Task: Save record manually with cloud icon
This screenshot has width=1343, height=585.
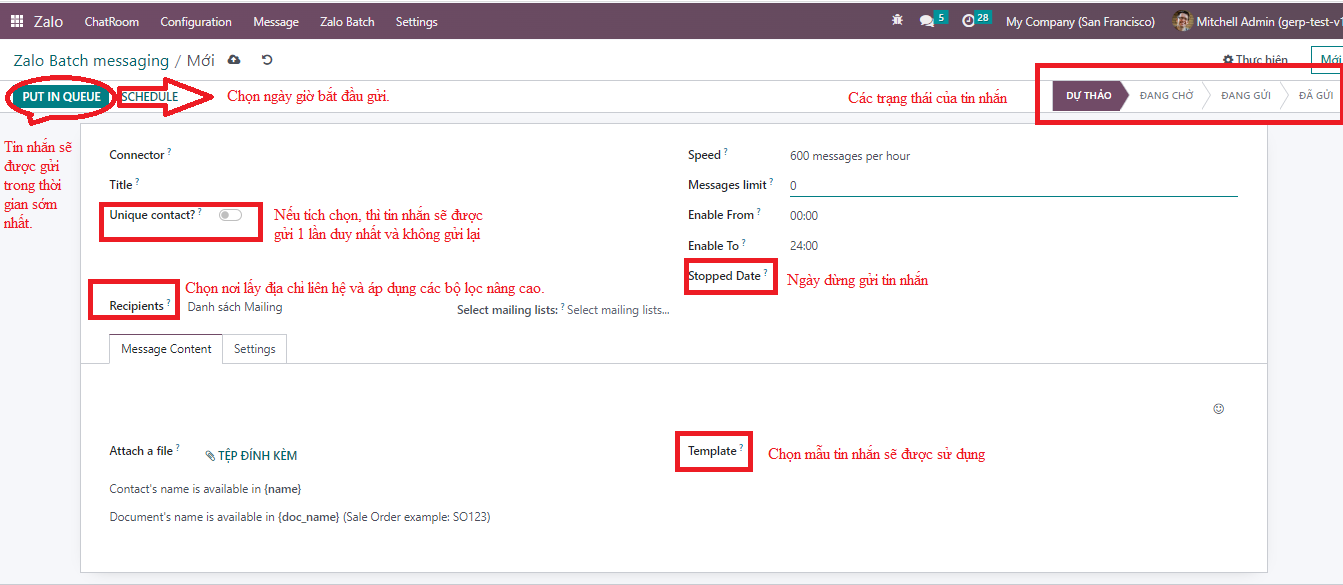Action: pos(234,60)
